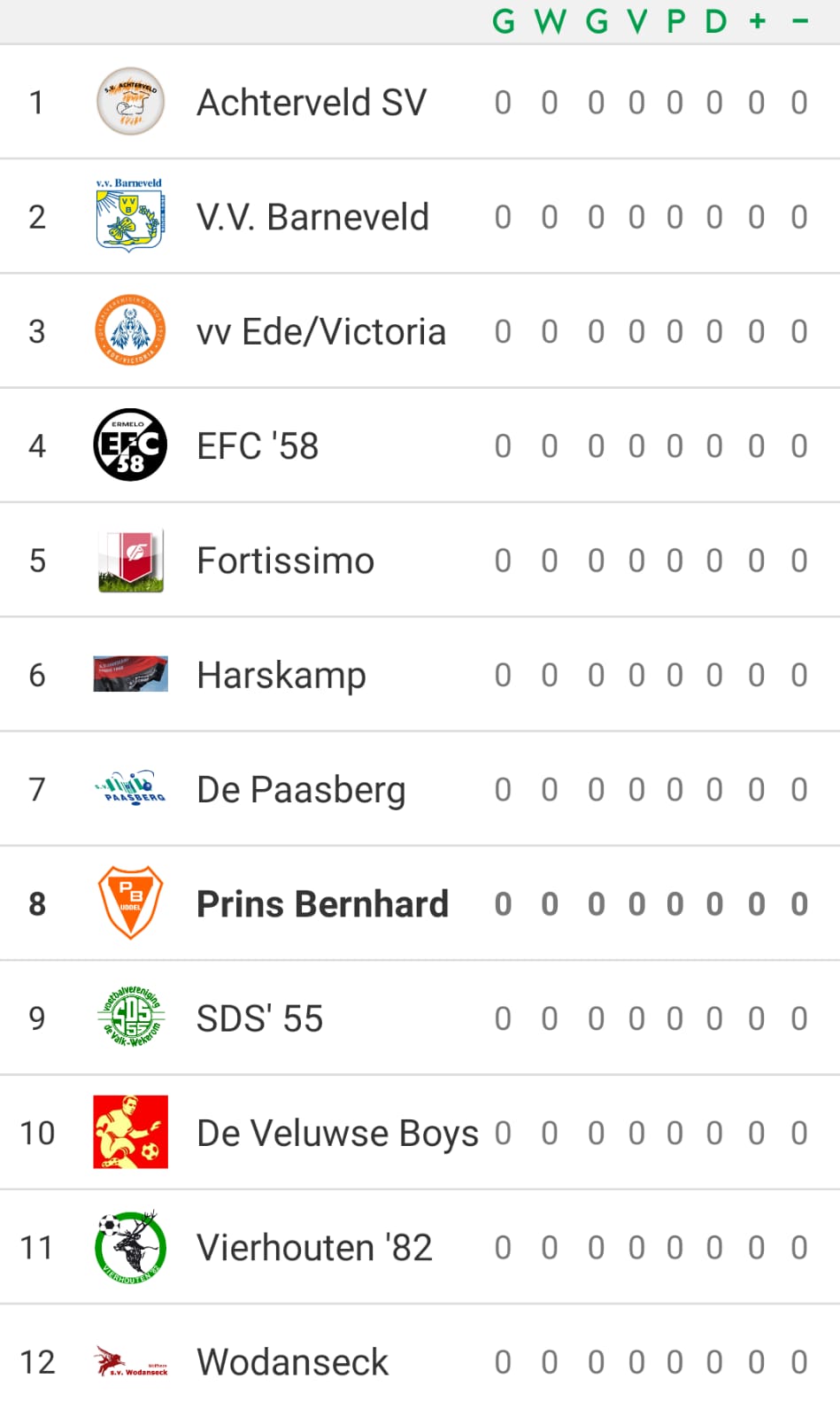Click the Achterveld SV club logo

point(130,102)
